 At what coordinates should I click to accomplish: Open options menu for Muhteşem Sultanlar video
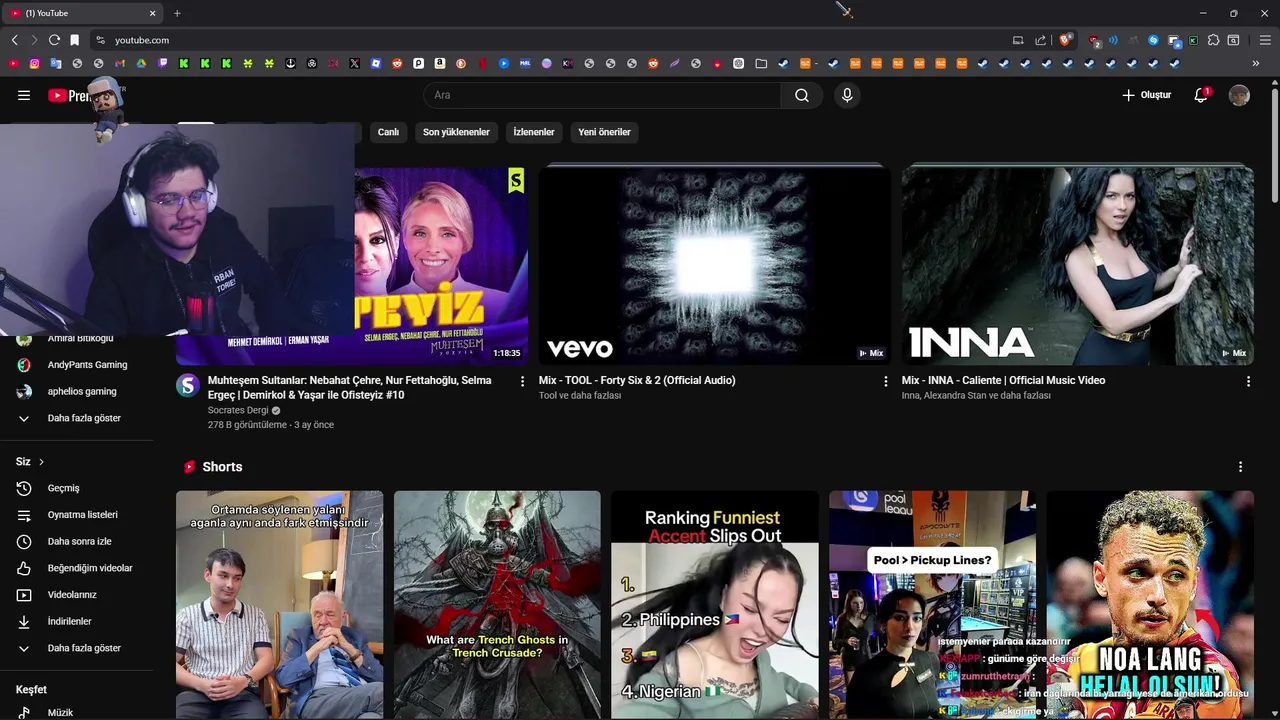pyautogui.click(x=522, y=381)
